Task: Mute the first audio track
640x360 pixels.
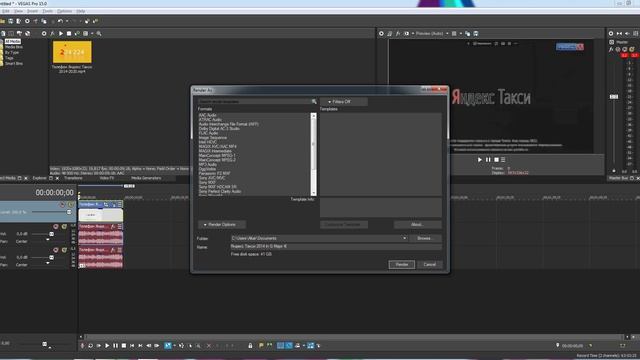Action: tap(56, 227)
